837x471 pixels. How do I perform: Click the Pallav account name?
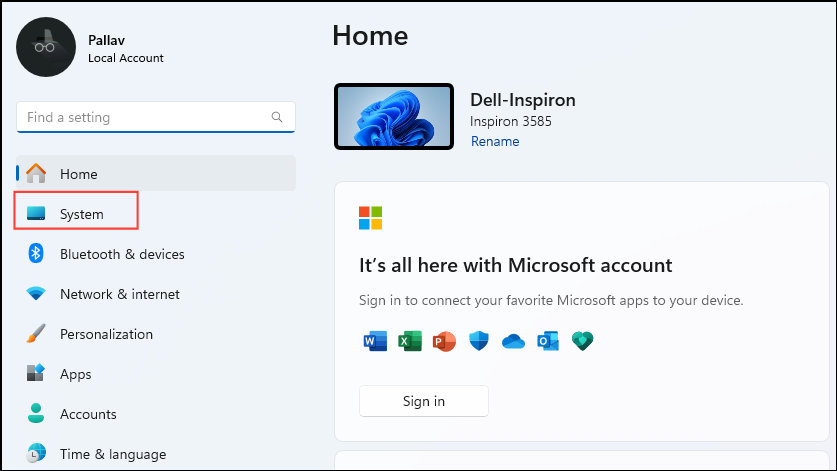click(x=106, y=40)
